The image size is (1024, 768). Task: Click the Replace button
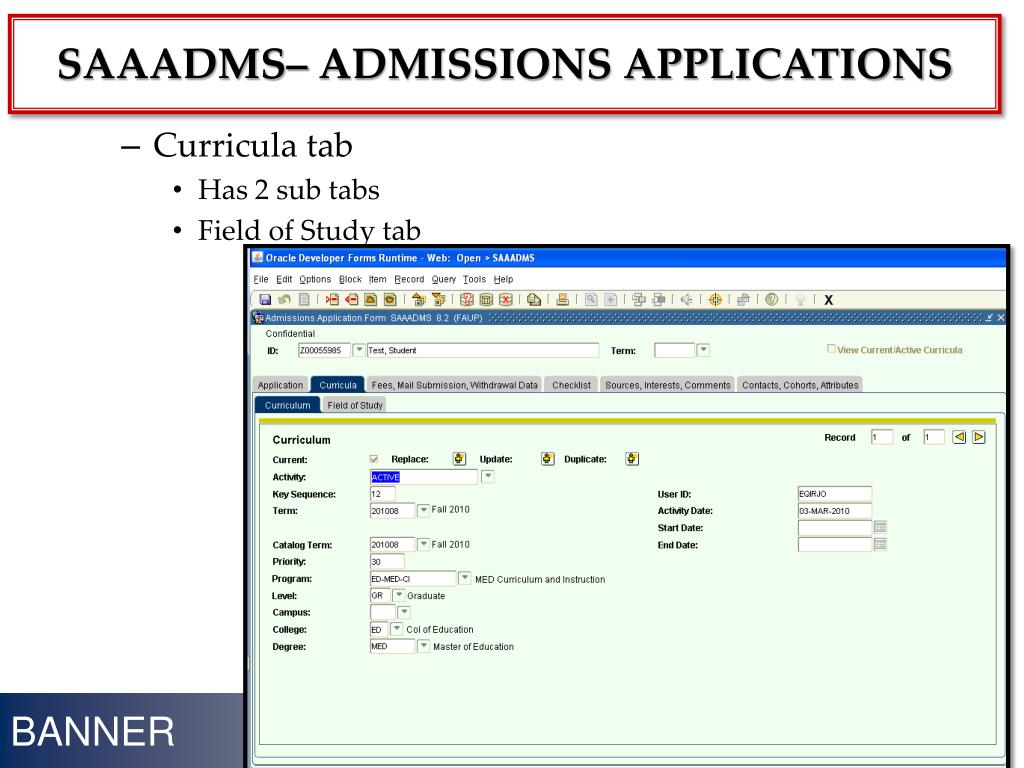pos(460,459)
